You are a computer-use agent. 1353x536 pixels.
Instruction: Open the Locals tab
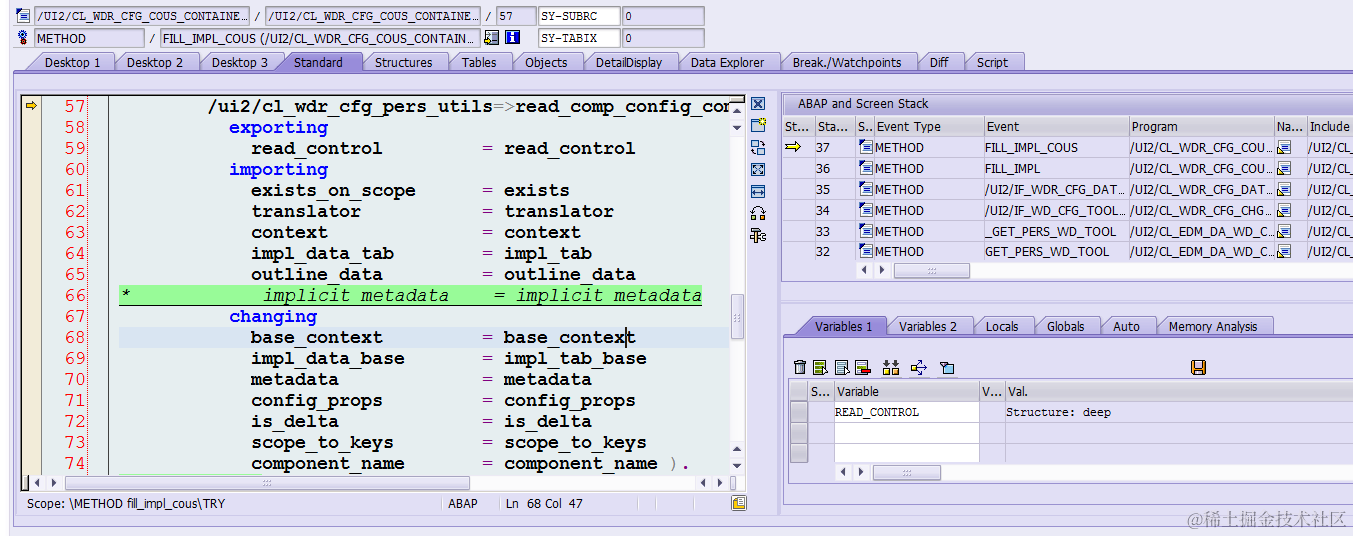(x=1001, y=326)
